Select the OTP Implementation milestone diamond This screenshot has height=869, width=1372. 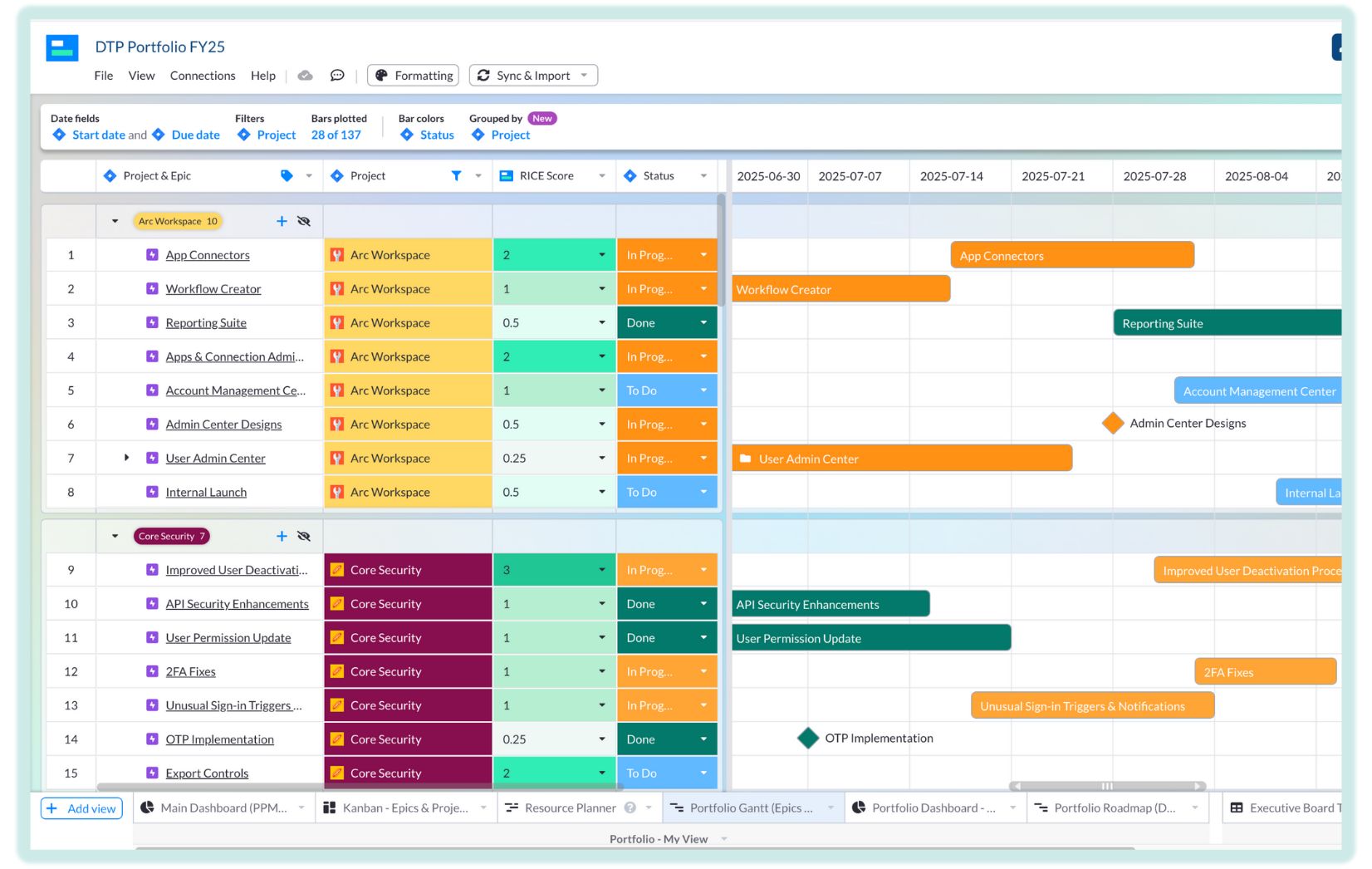coord(808,738)
